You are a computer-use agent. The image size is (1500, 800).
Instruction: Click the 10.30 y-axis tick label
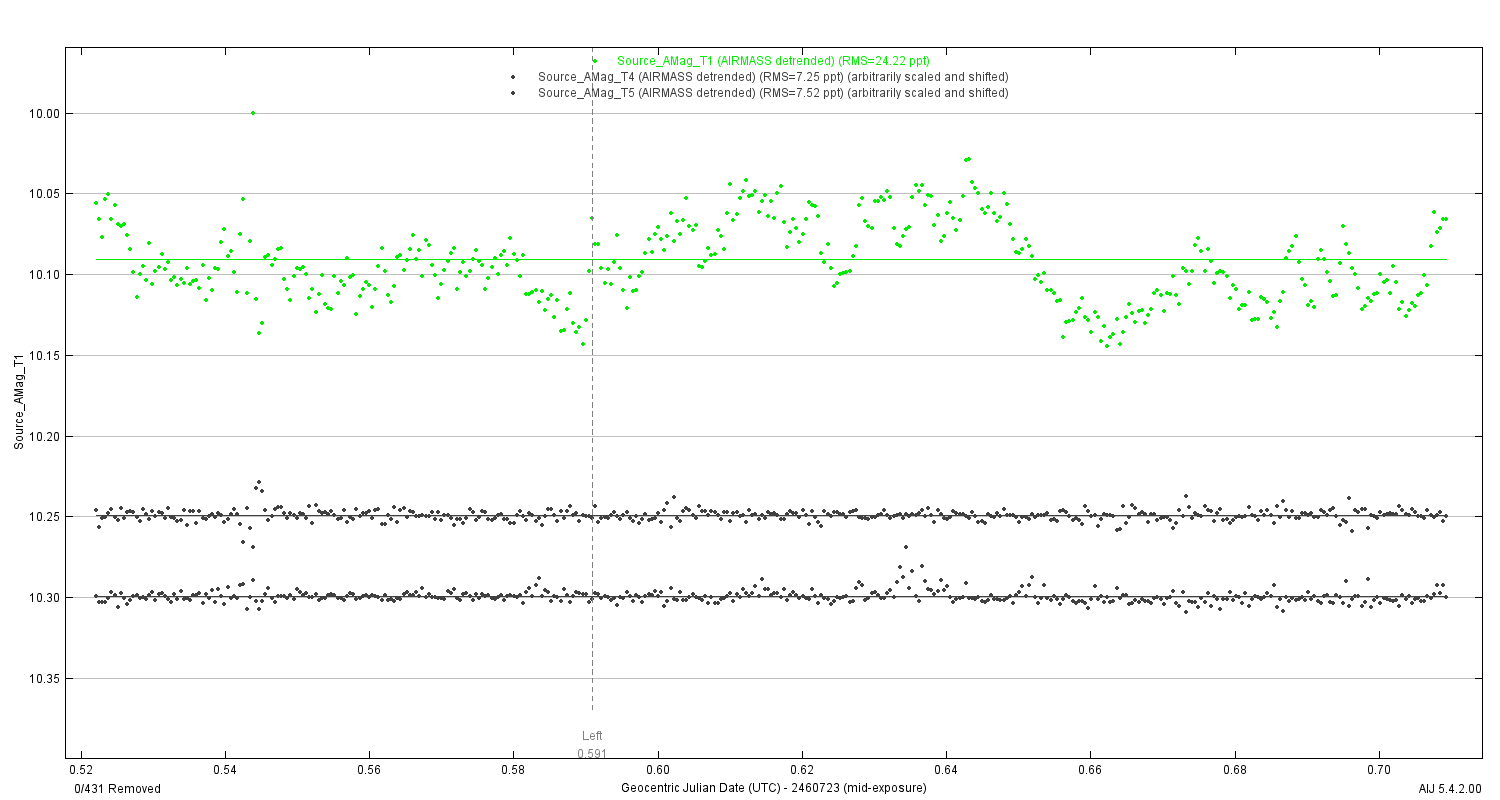(x=47, y=598)
